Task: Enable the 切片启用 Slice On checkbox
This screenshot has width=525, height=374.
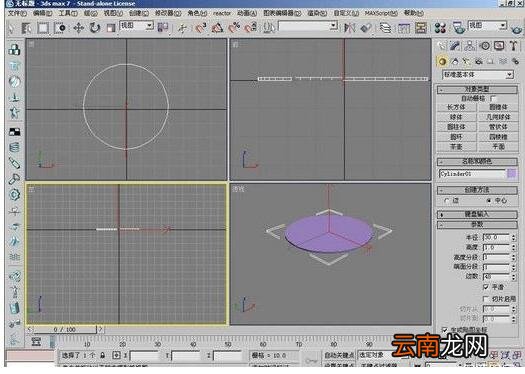Action: click(x=486, y=299)
